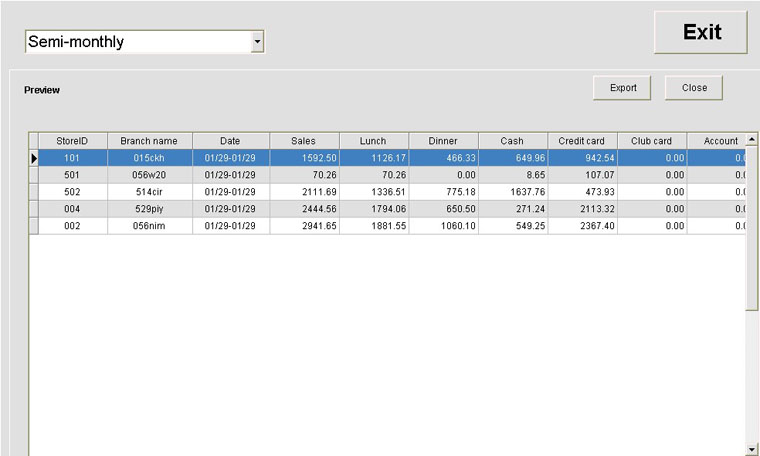Click the Date column header
Viewport: 760px width, 456px height.
tap(231, 141)
